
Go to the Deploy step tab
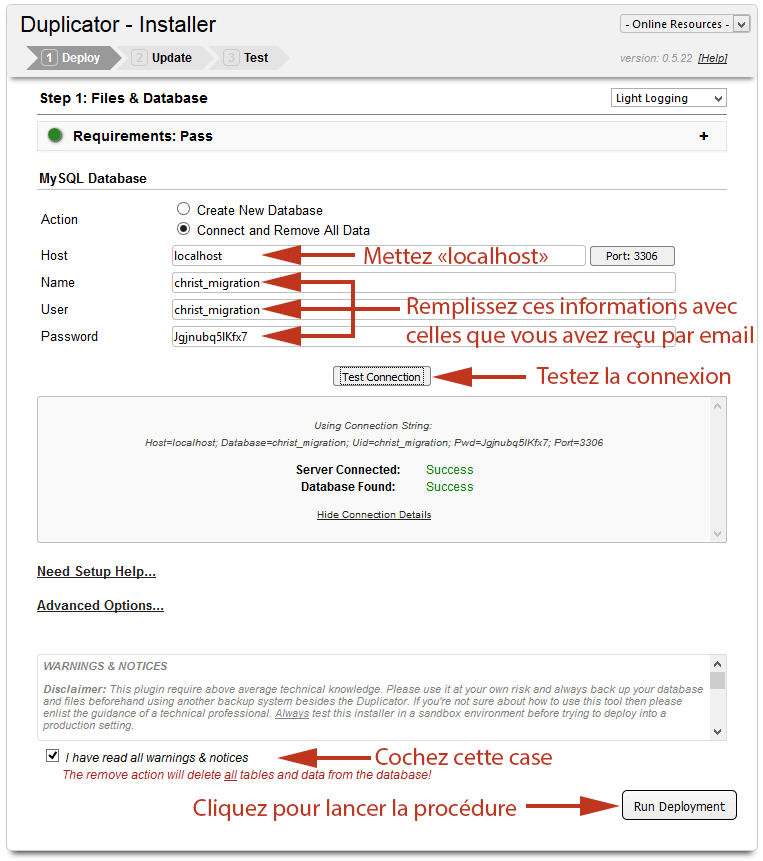pos(74,58)
